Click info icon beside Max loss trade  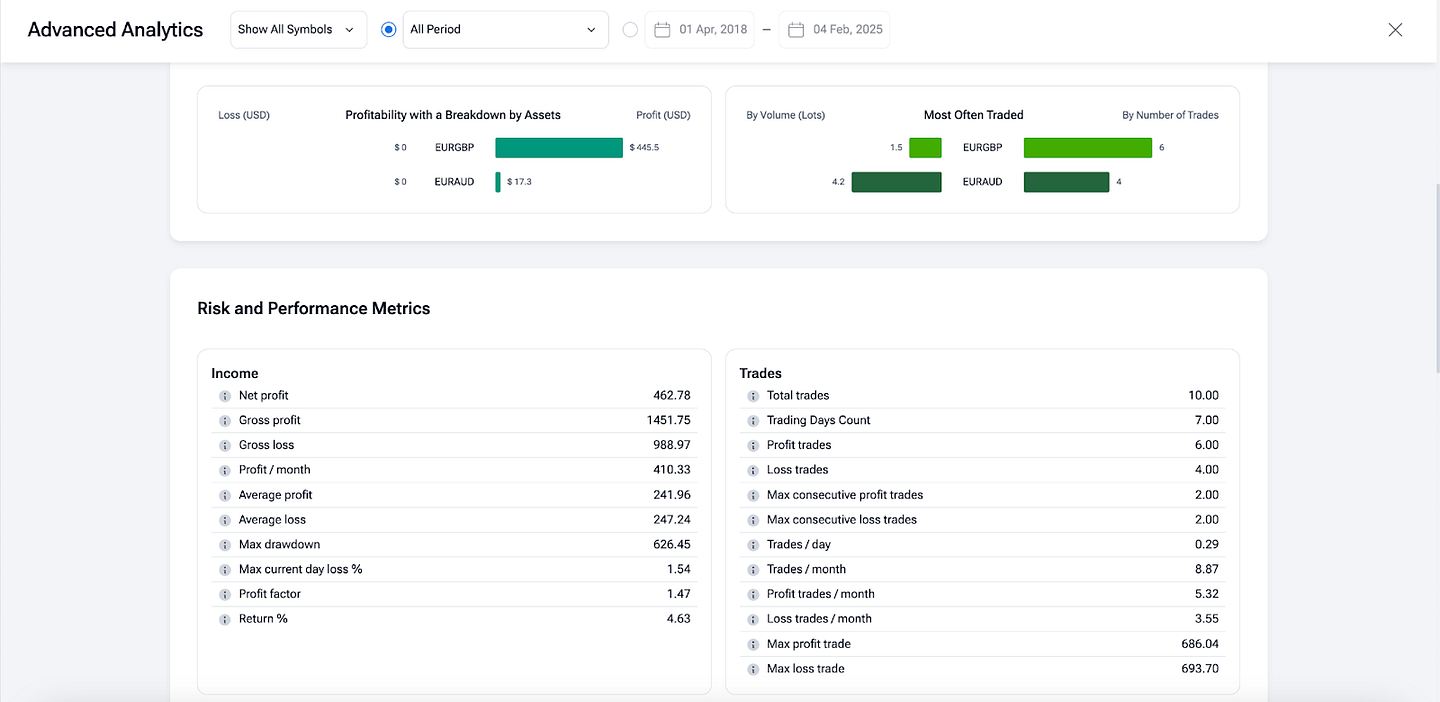point(753,669)
